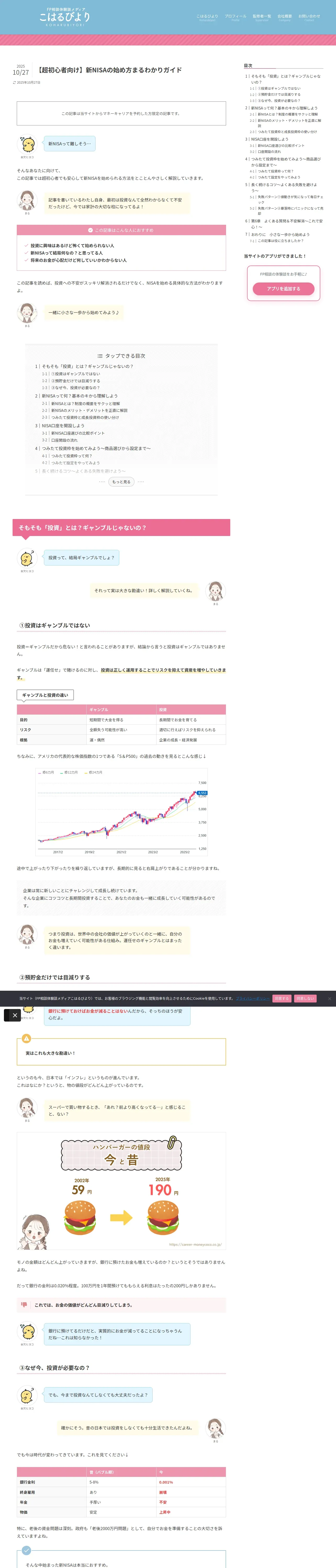The height and width of the screenshot is (1568, 336).
Task: Click the chick avatar beside 新NISAって難しそう
Action: coord(27,144)
